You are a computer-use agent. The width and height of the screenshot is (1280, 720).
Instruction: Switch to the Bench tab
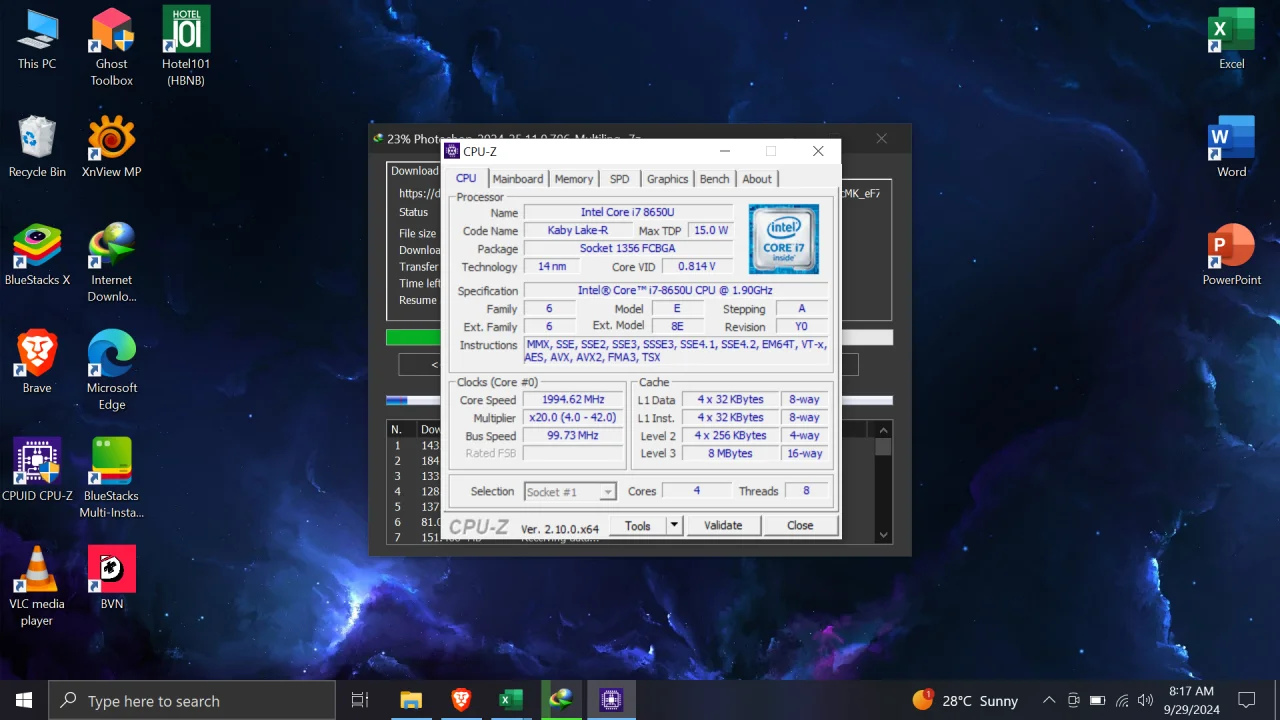pos(714,179)
